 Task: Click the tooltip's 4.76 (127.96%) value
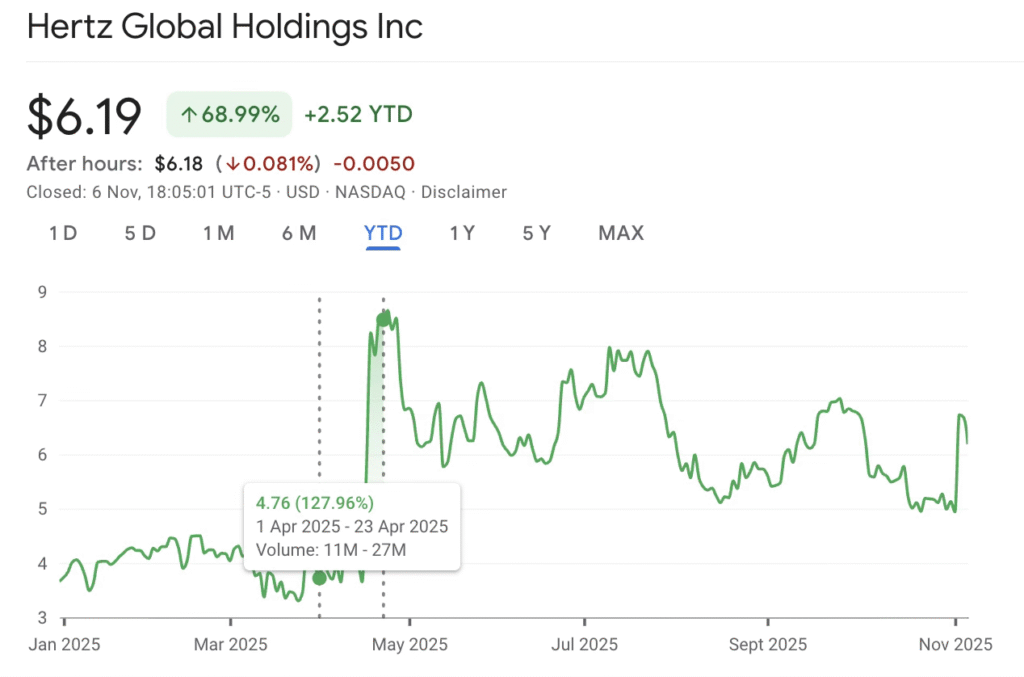[x=315, y=502]
